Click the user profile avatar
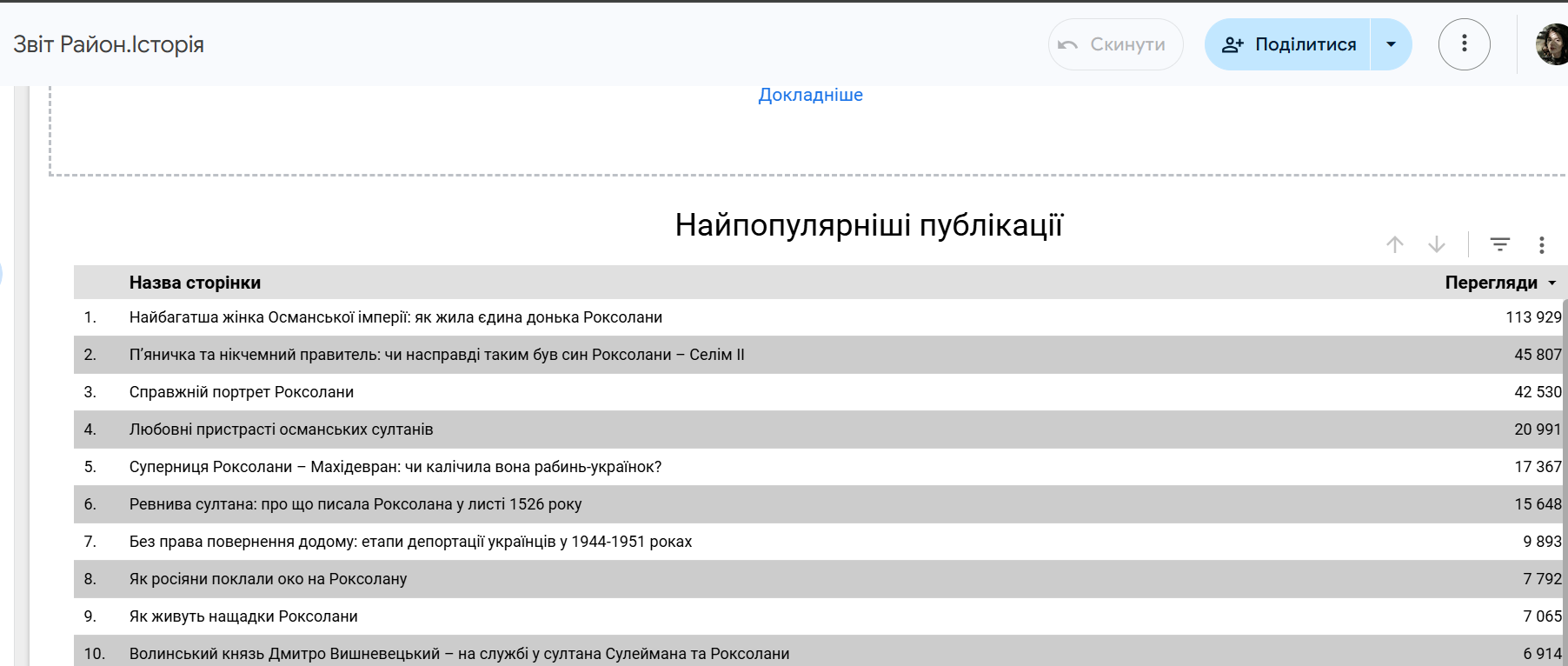 click(x=1552, y=44)
